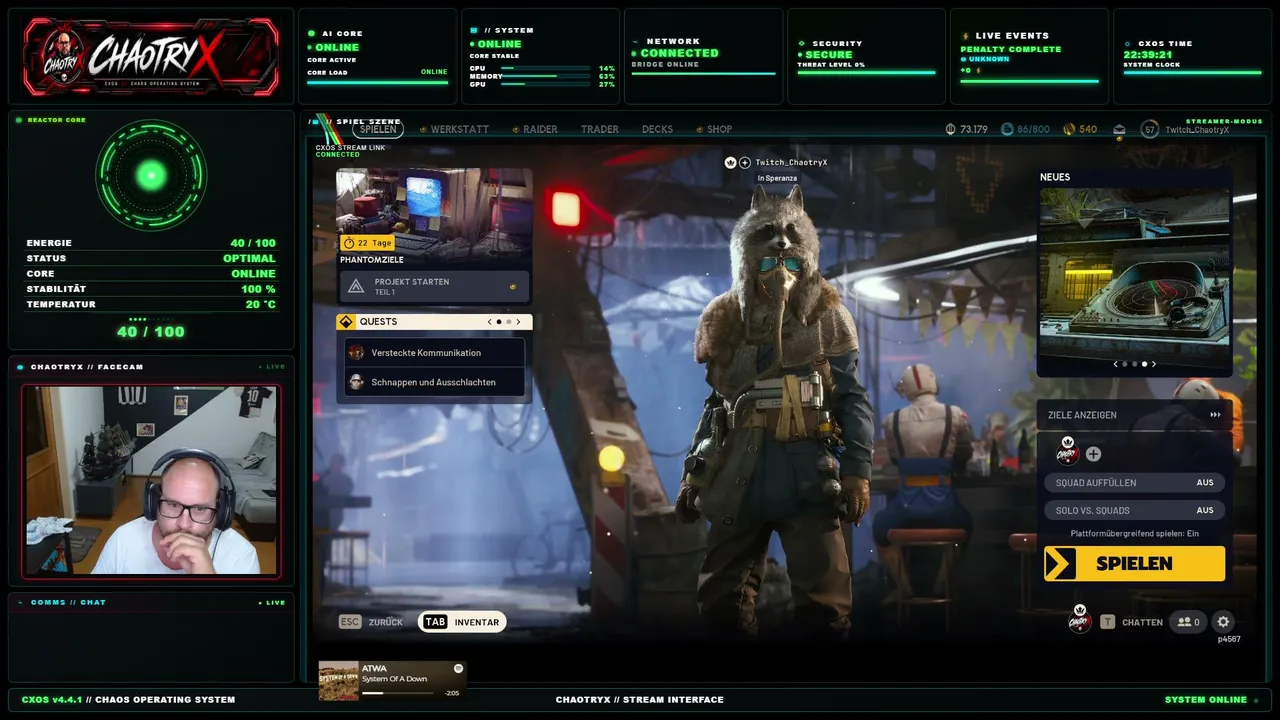
Task: Click the triangle icon on Projekt Starten
Action: point(356,286)
